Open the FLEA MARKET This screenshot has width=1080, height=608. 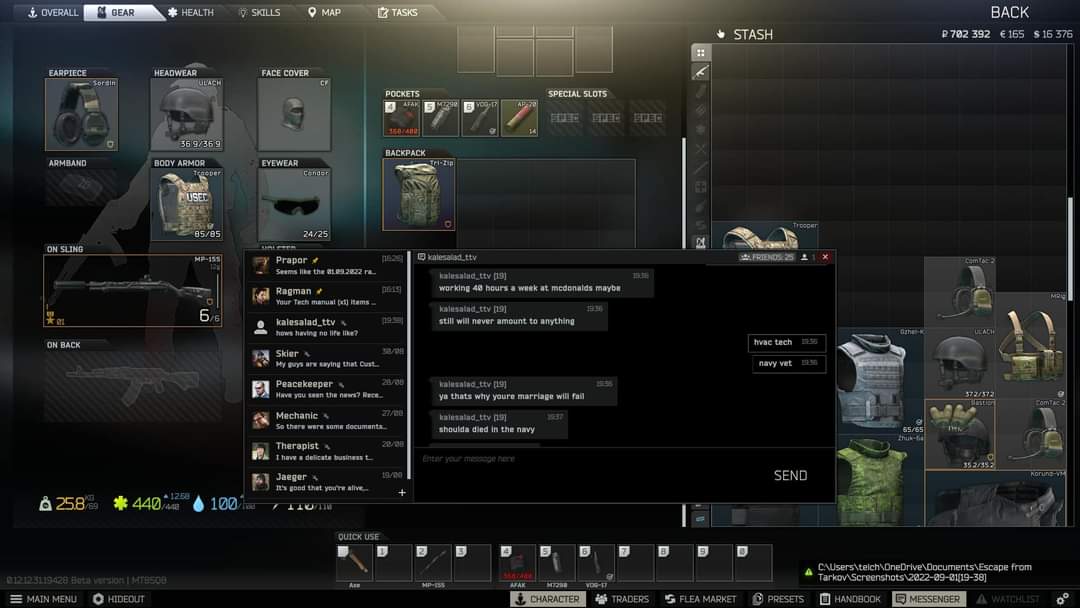click(700, 599)
